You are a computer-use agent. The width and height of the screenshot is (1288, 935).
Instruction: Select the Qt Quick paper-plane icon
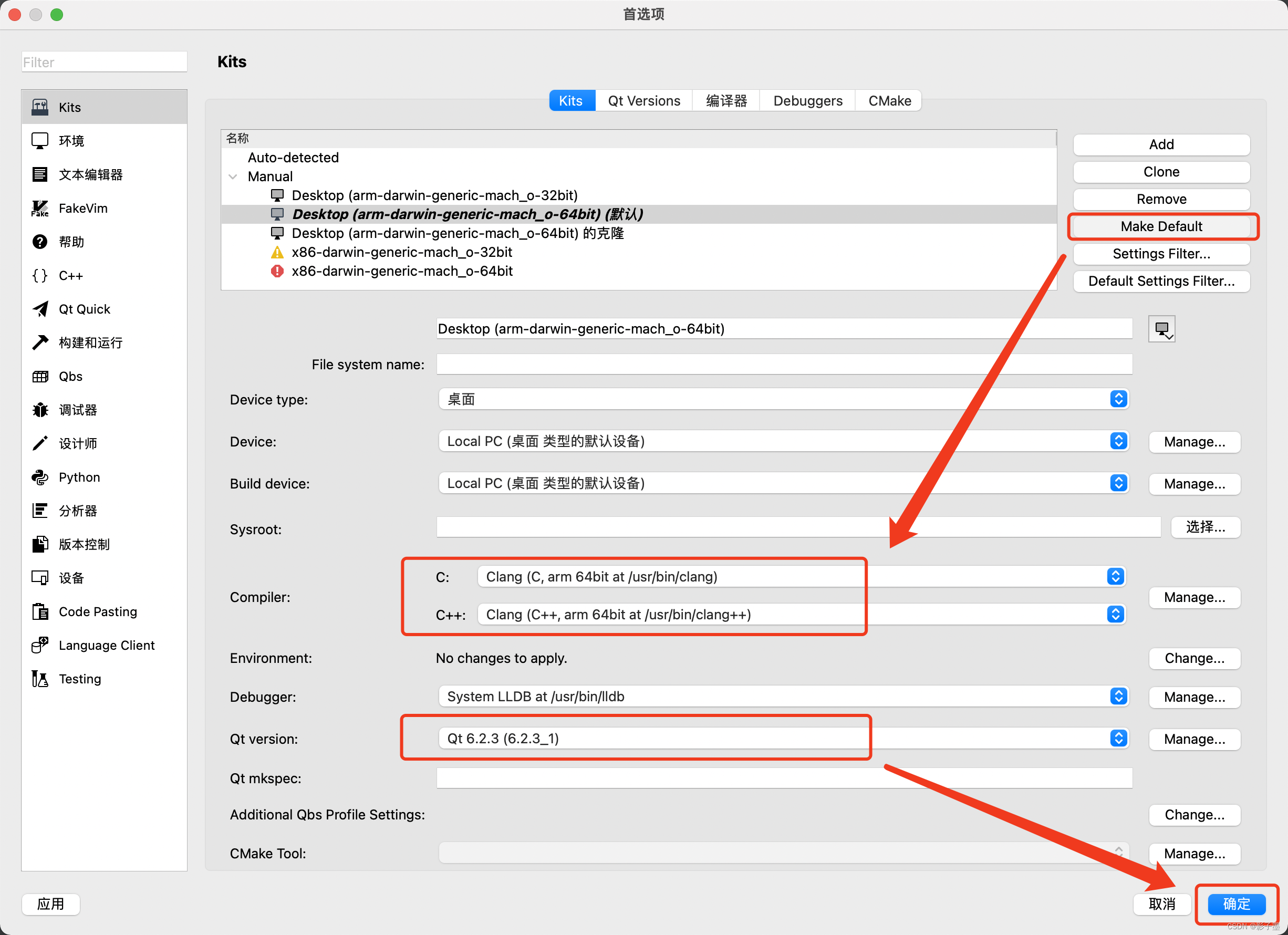(x=40, y=309)
